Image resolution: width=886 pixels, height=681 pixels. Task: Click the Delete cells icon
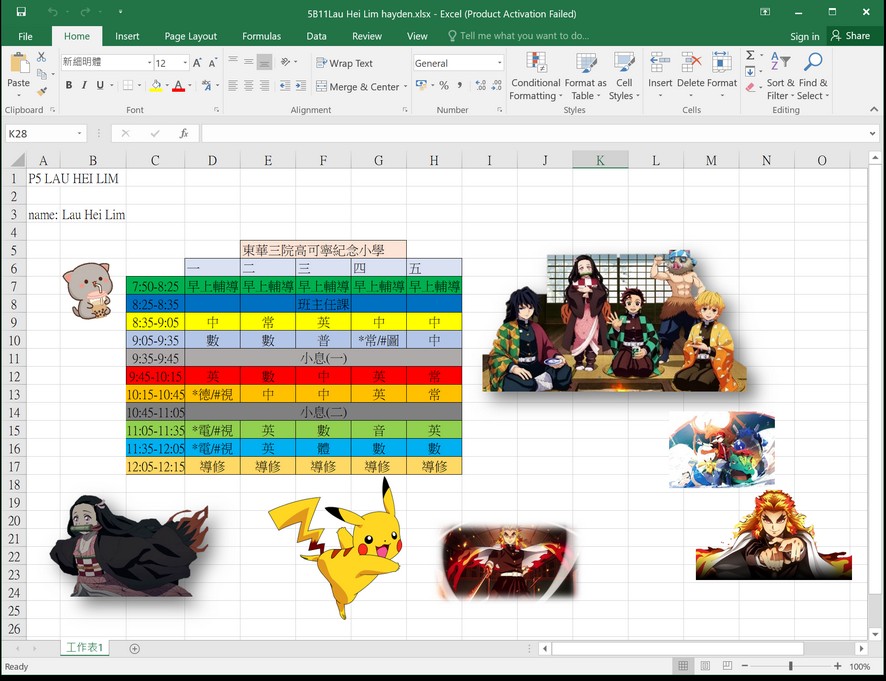pyautogui.click(x=691, y=62)
